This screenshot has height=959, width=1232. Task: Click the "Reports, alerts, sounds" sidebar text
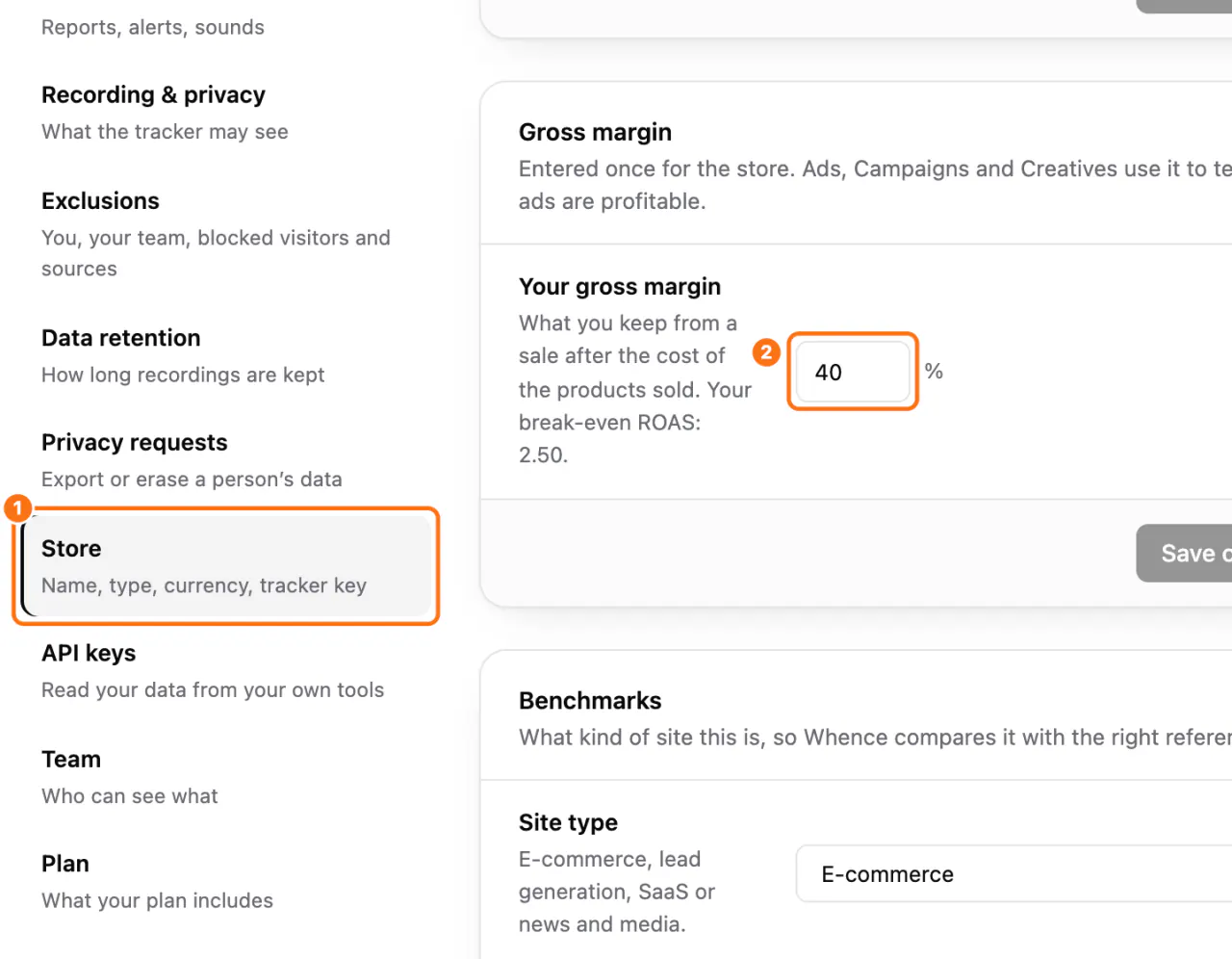click(x=153, y=27)
